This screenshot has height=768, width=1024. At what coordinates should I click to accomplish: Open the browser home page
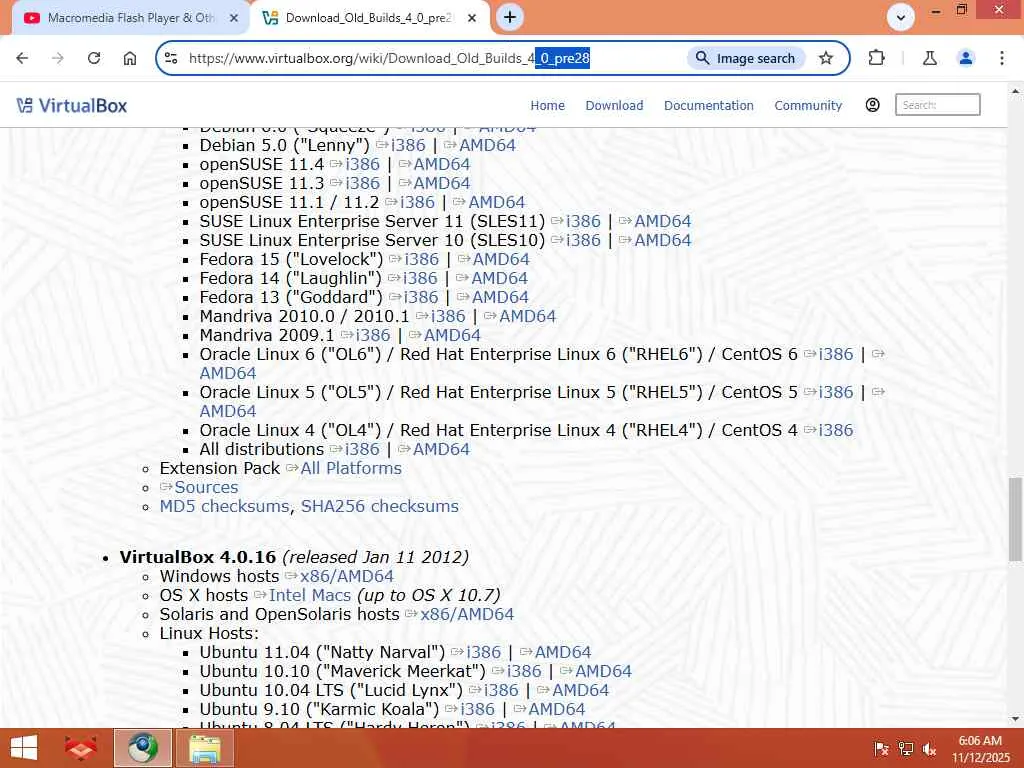[130, 58]
